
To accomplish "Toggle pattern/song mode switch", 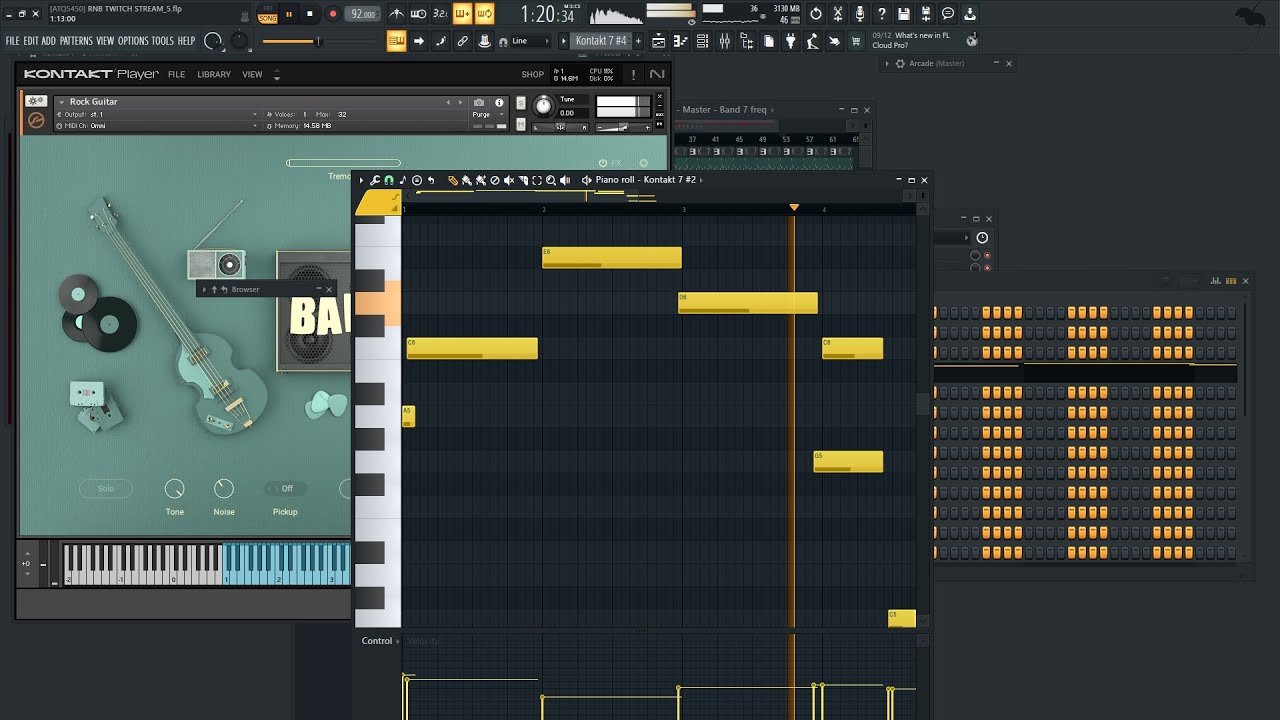I will pos(267,14).
